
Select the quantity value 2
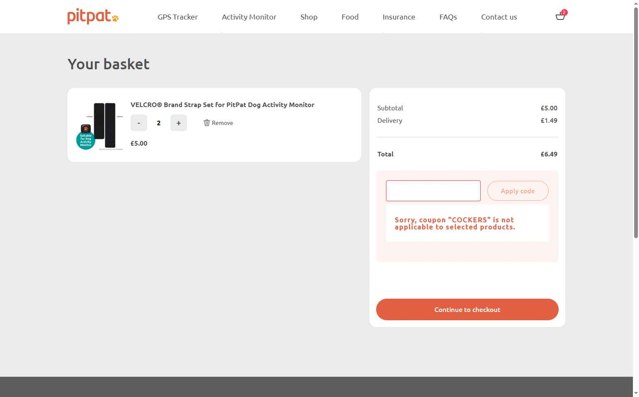pyautogui.click(x=159, y=123)
